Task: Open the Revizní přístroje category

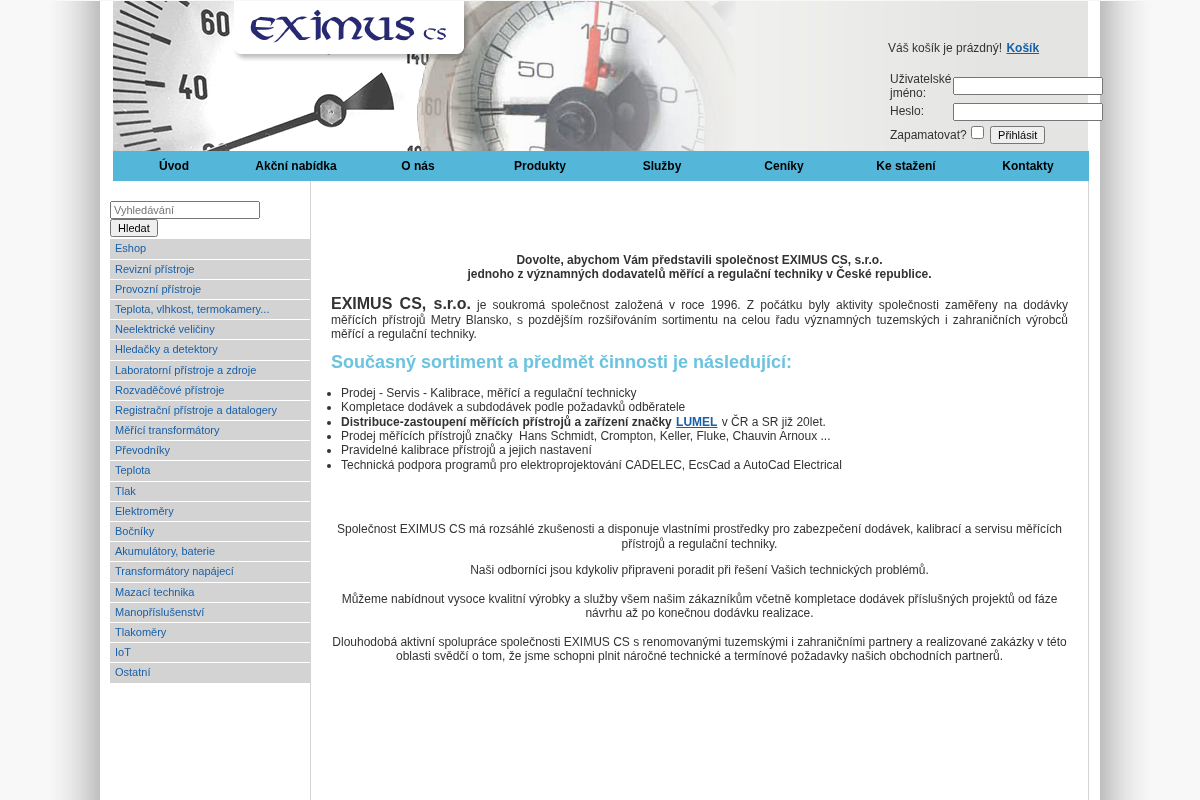Action: [210, 269]
